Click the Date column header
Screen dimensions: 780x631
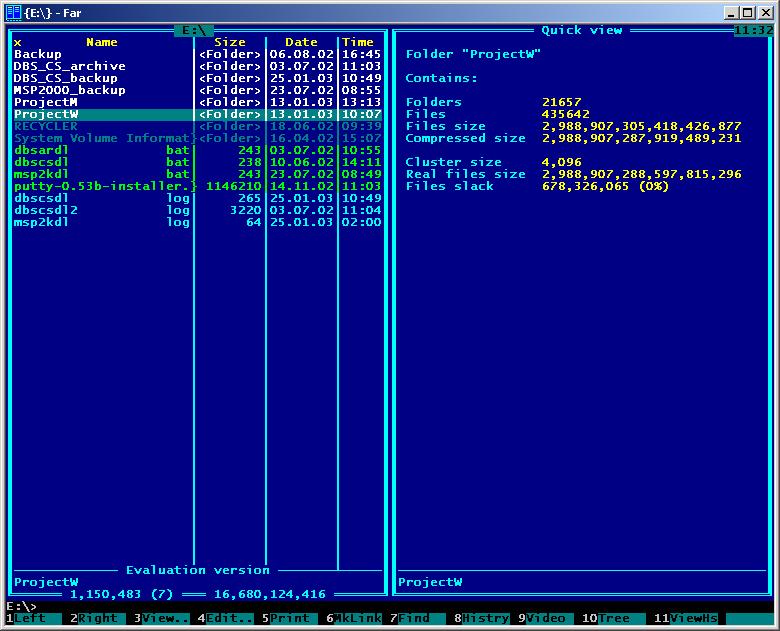[x=301, y=42]
